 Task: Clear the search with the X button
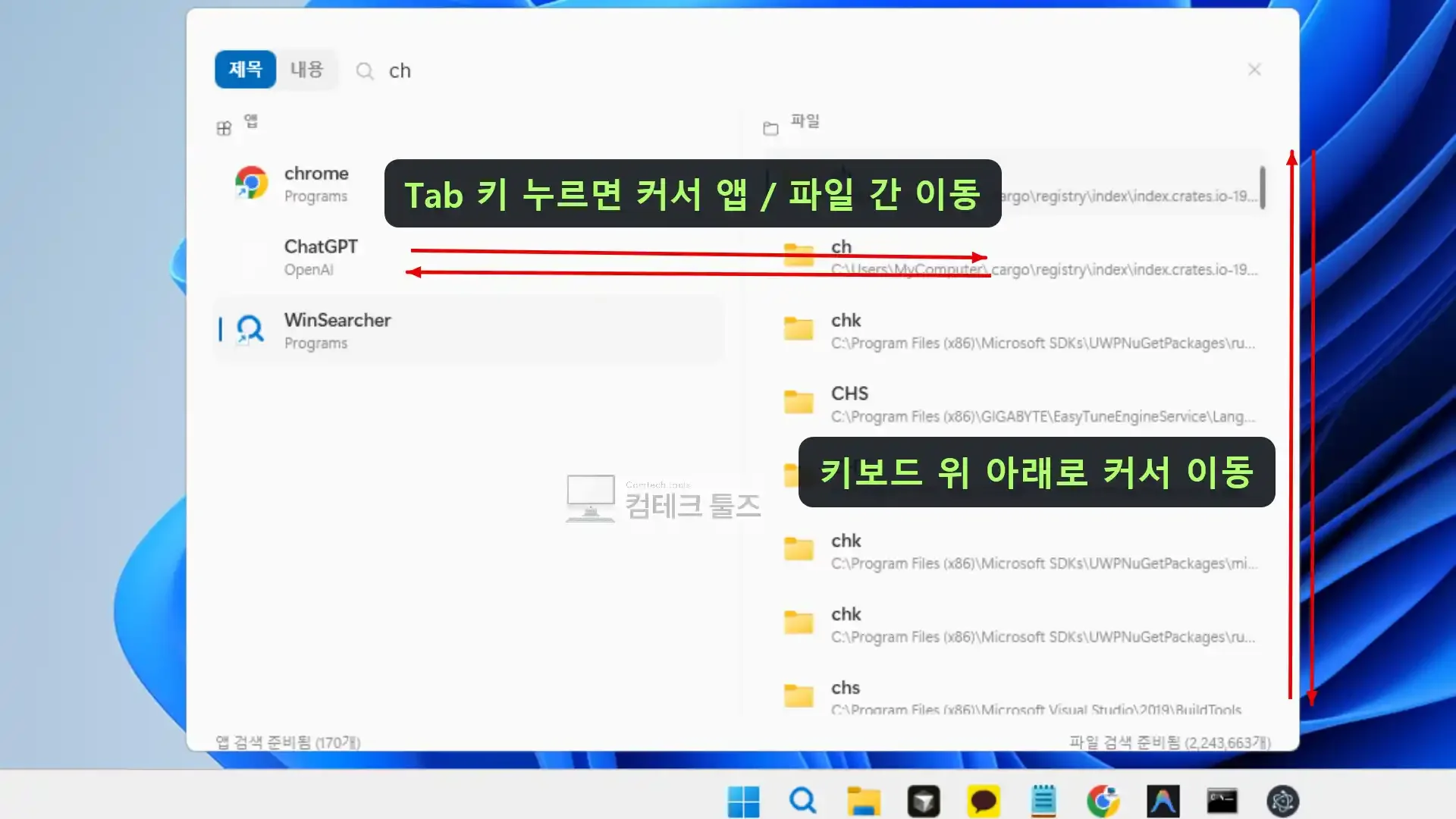1254,70
